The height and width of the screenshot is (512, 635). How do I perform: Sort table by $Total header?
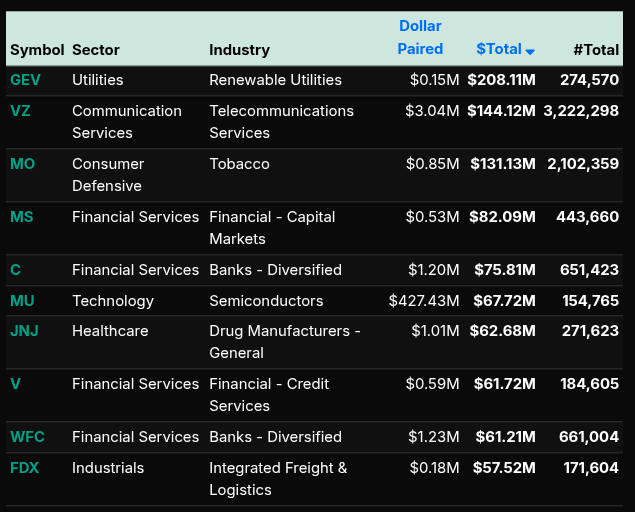pos(499,49)
